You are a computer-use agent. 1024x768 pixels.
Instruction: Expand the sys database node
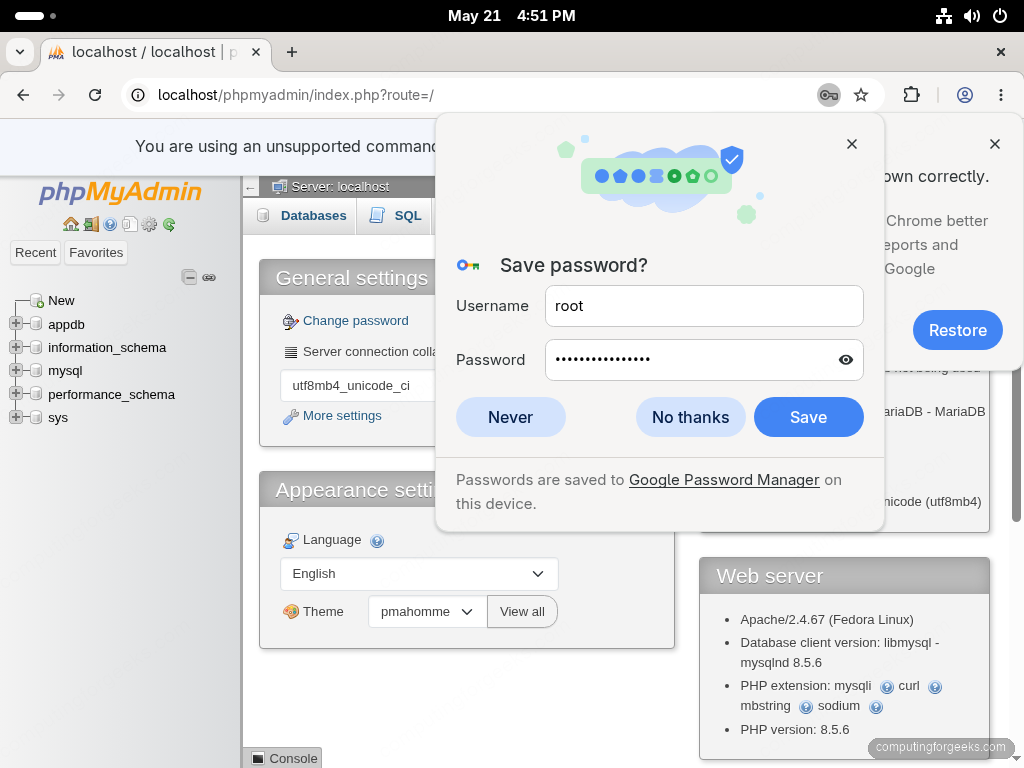pyautogui.click(x=16, y=417)
